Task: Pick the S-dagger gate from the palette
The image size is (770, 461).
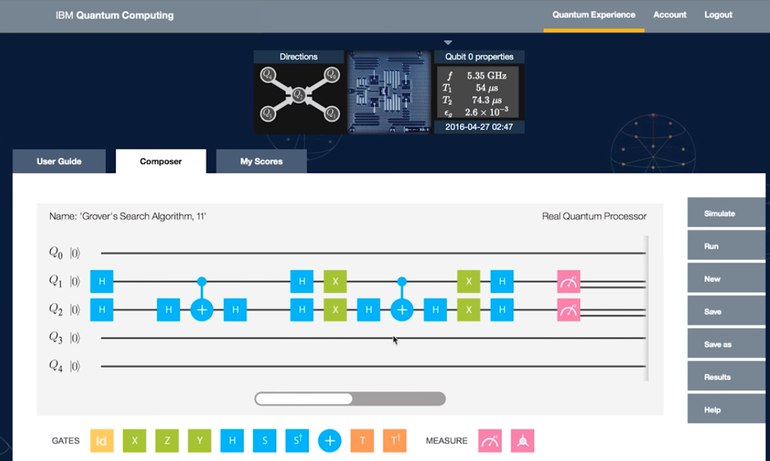Action: pyautogui.click(x=297, y=440)
